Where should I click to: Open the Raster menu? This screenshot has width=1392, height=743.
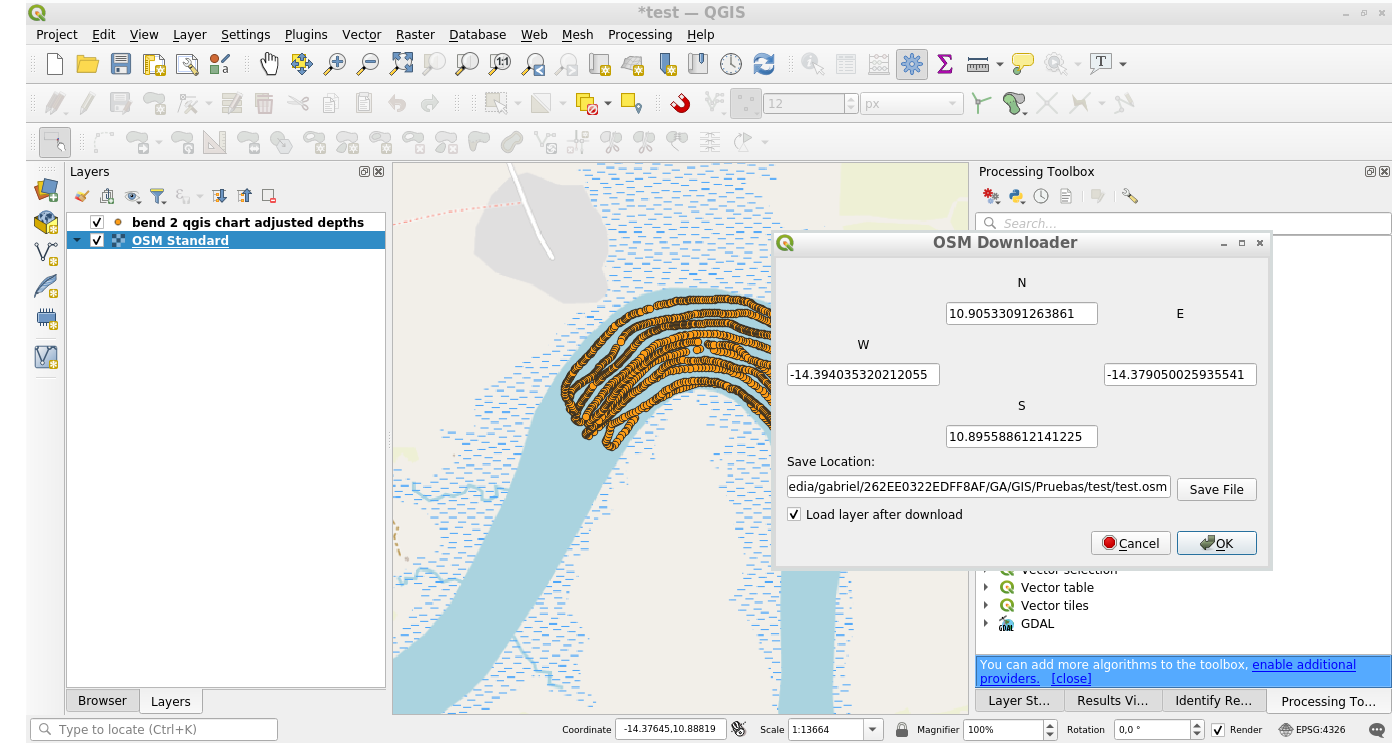[415, 34]
